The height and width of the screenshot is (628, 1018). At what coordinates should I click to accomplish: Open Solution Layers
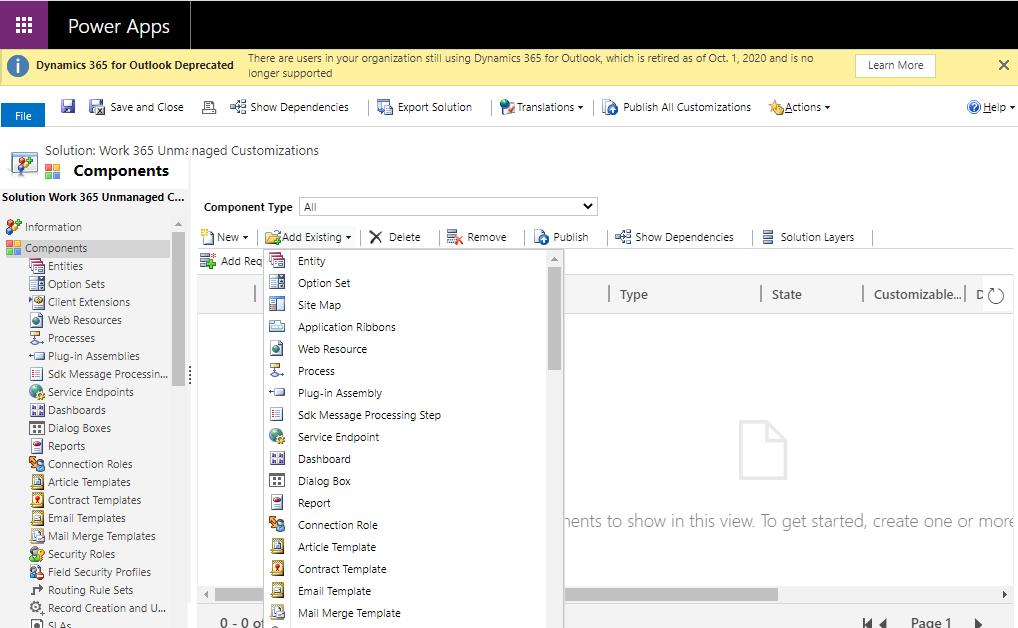click(x=808, y=237)
